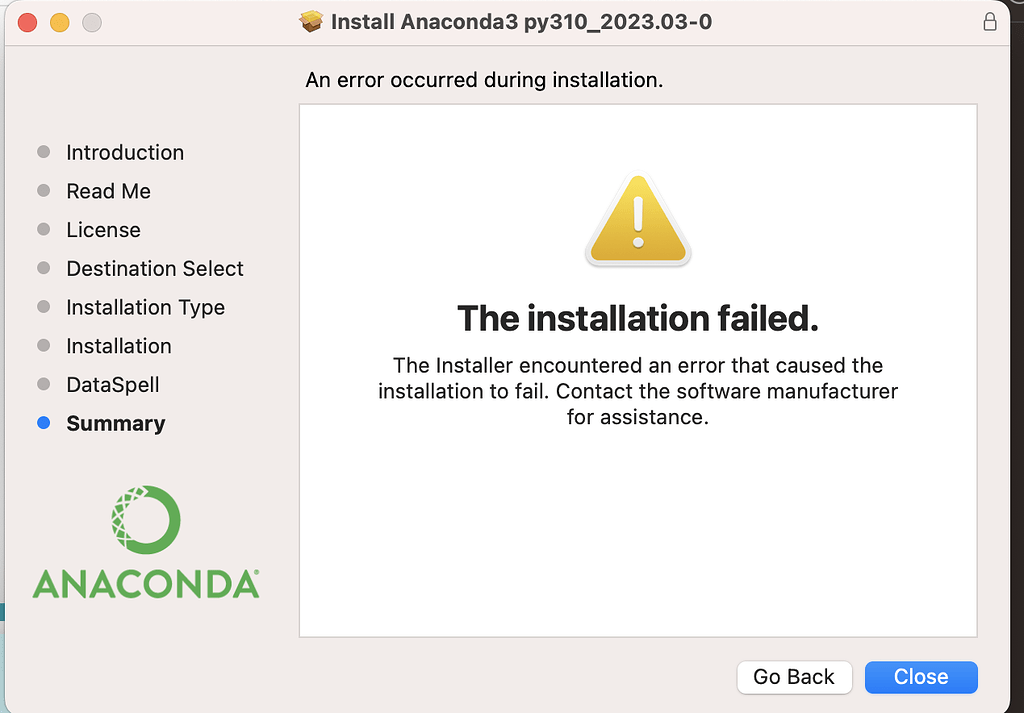Select the Read Me step
The height and width of the screenshot is (713, 1024).
coord(108,191)
